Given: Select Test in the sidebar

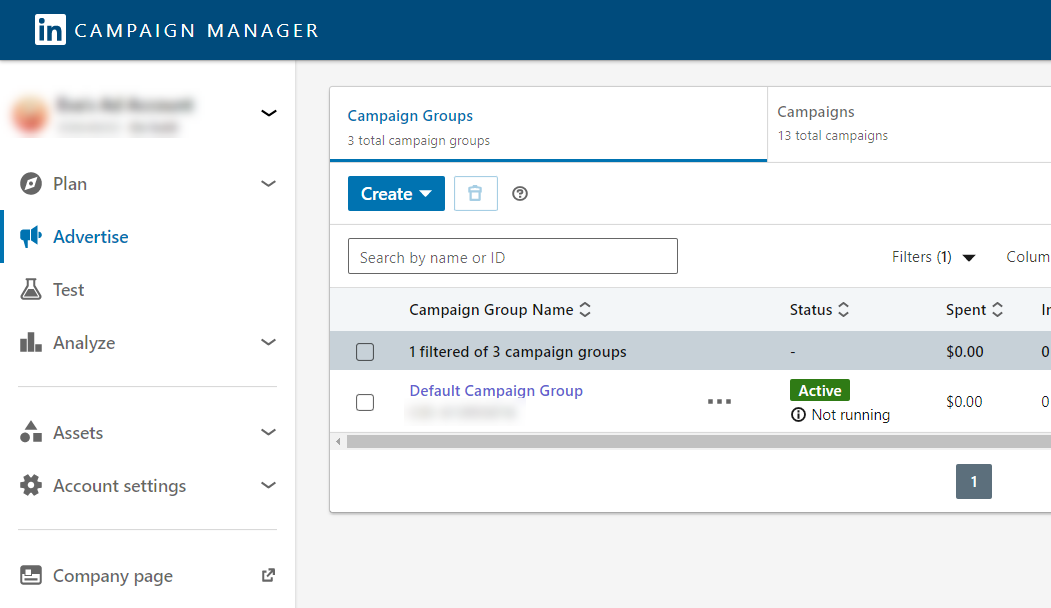Looking at the screenshot, I should tap(68, 290).
